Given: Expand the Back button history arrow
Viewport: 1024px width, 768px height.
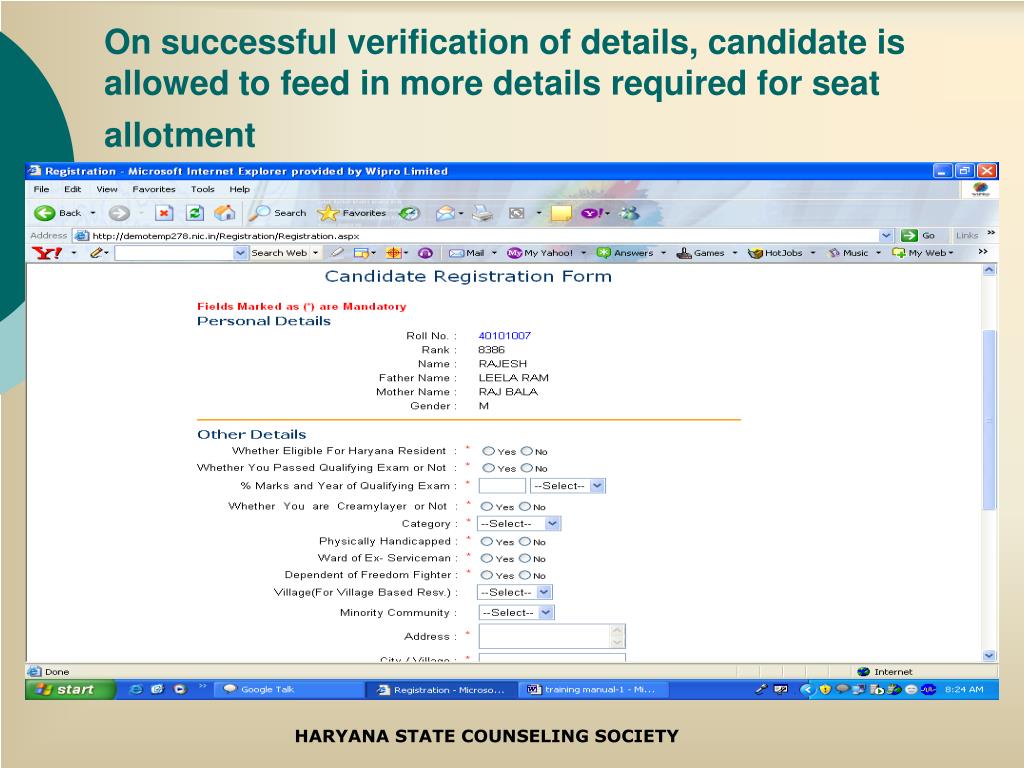Looking at the screenshot, I should pos(93,213).
